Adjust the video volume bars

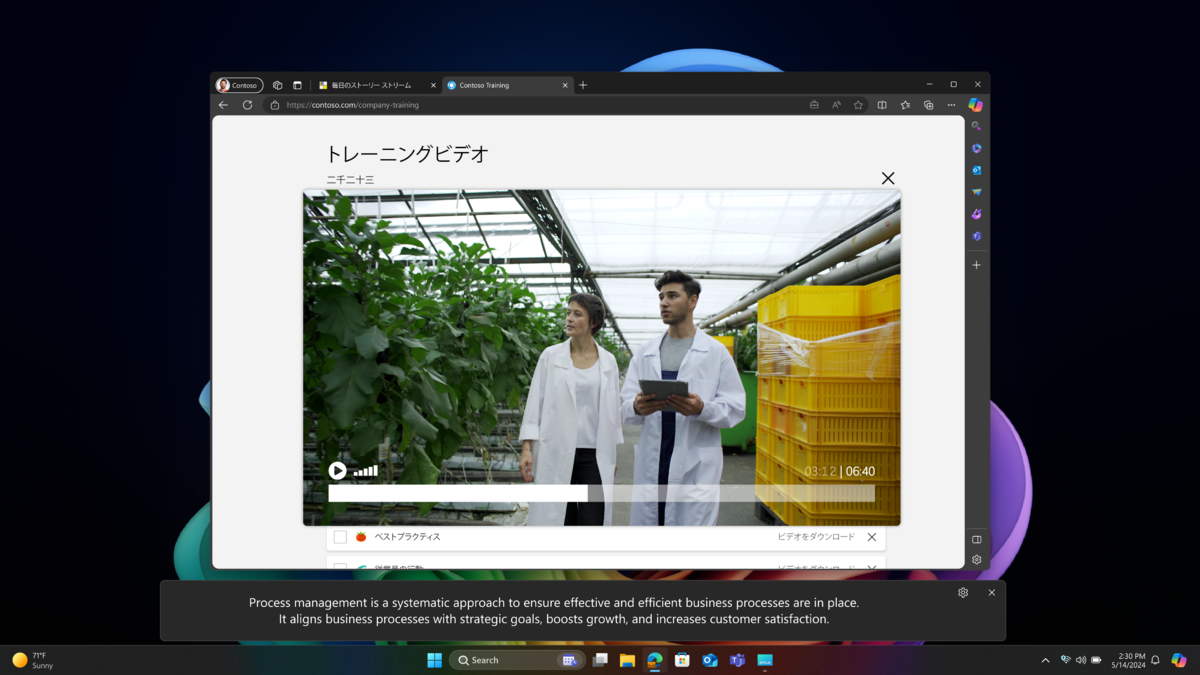click(x=366, y=471)
